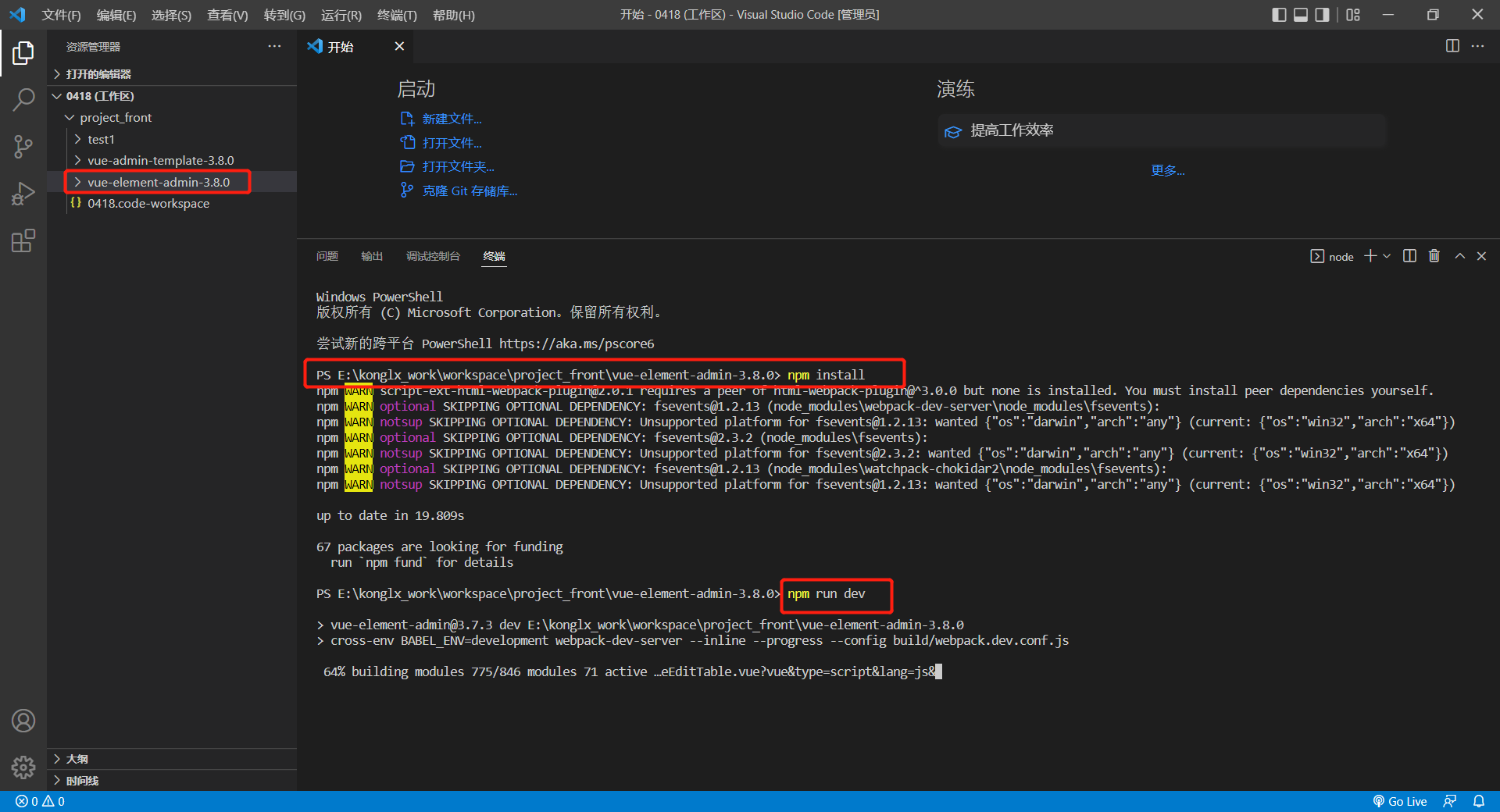Open the new terminal launch profile dropdown
1500x812 pixels.
click(1387, 256)
